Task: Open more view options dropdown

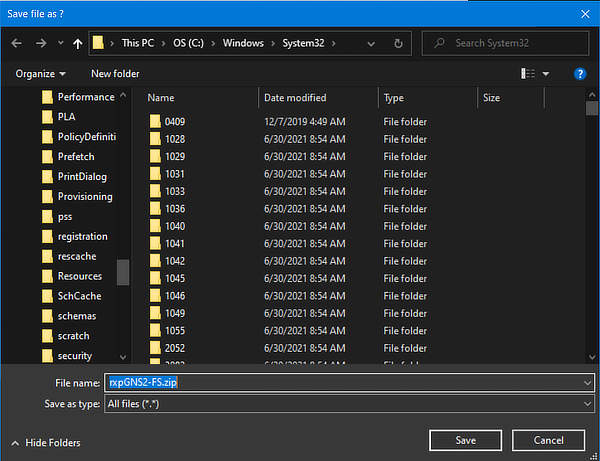Action: click(x=546, y=74)
